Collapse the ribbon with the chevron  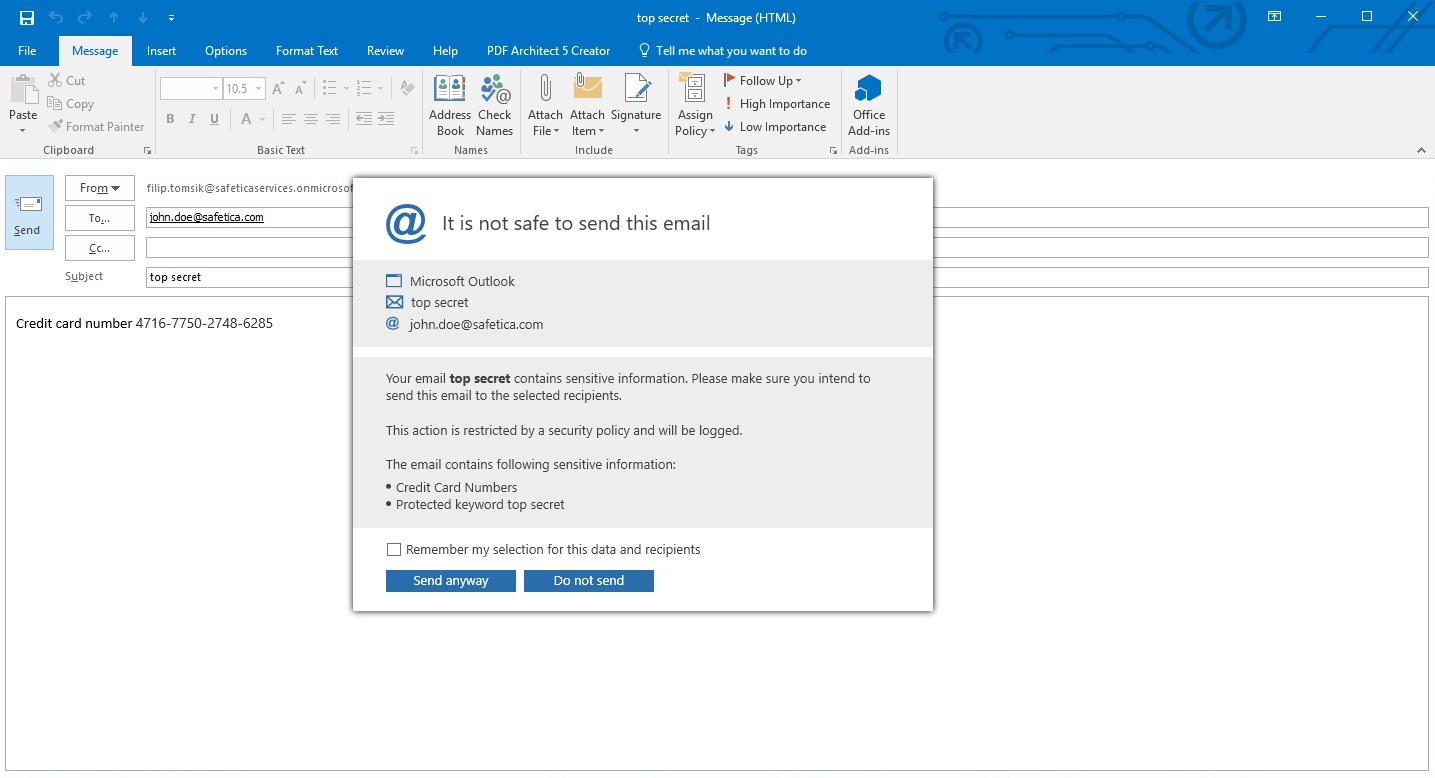[1421, 150]
